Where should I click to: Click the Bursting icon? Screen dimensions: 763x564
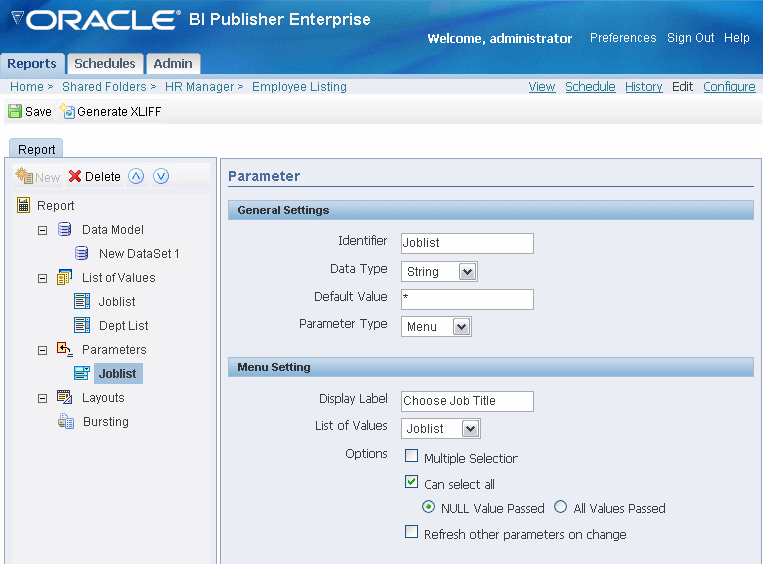pyautogui.click(x=66, y=421)
